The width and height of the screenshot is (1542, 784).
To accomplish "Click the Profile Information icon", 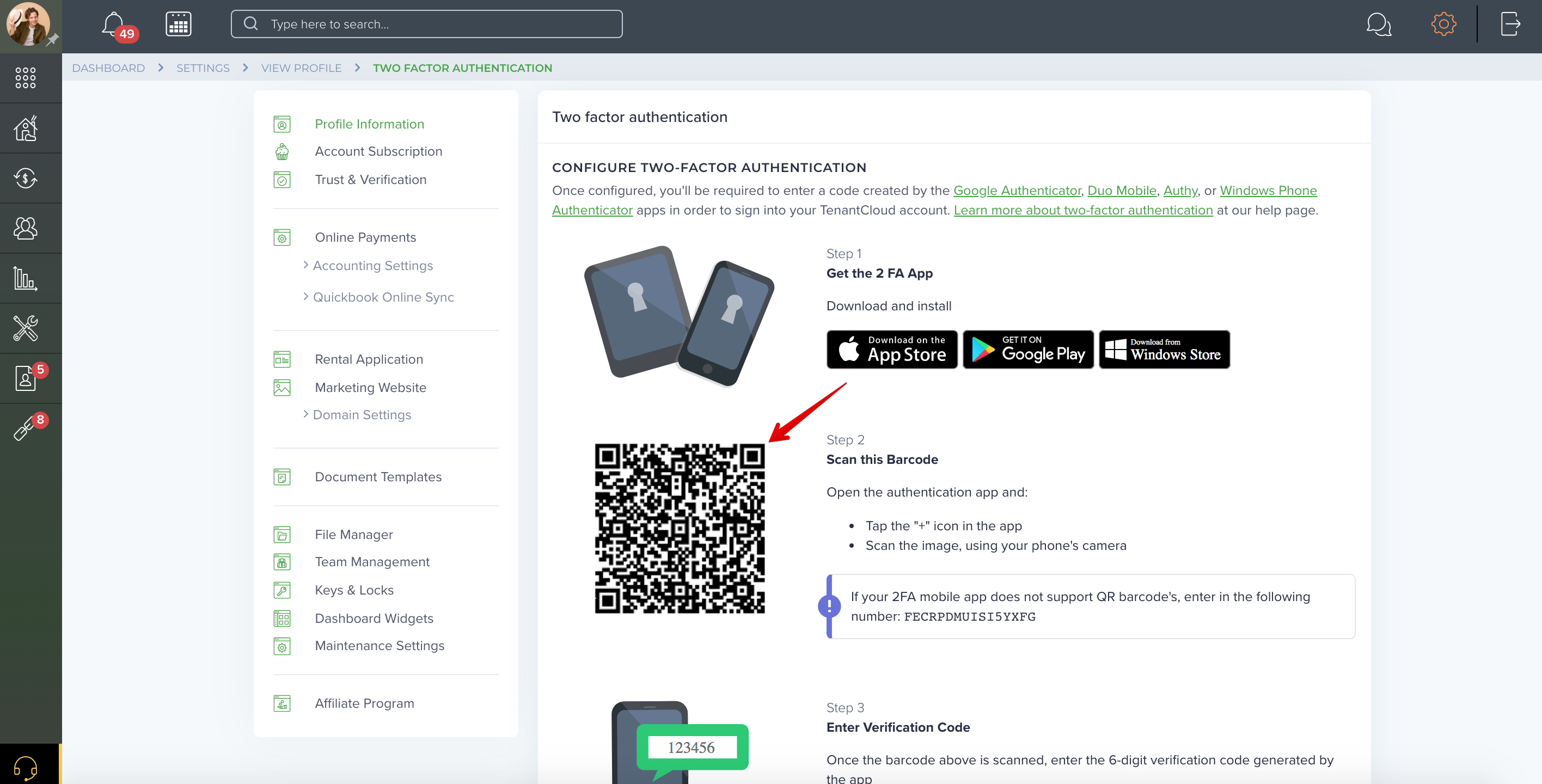I will click(282, 124).
